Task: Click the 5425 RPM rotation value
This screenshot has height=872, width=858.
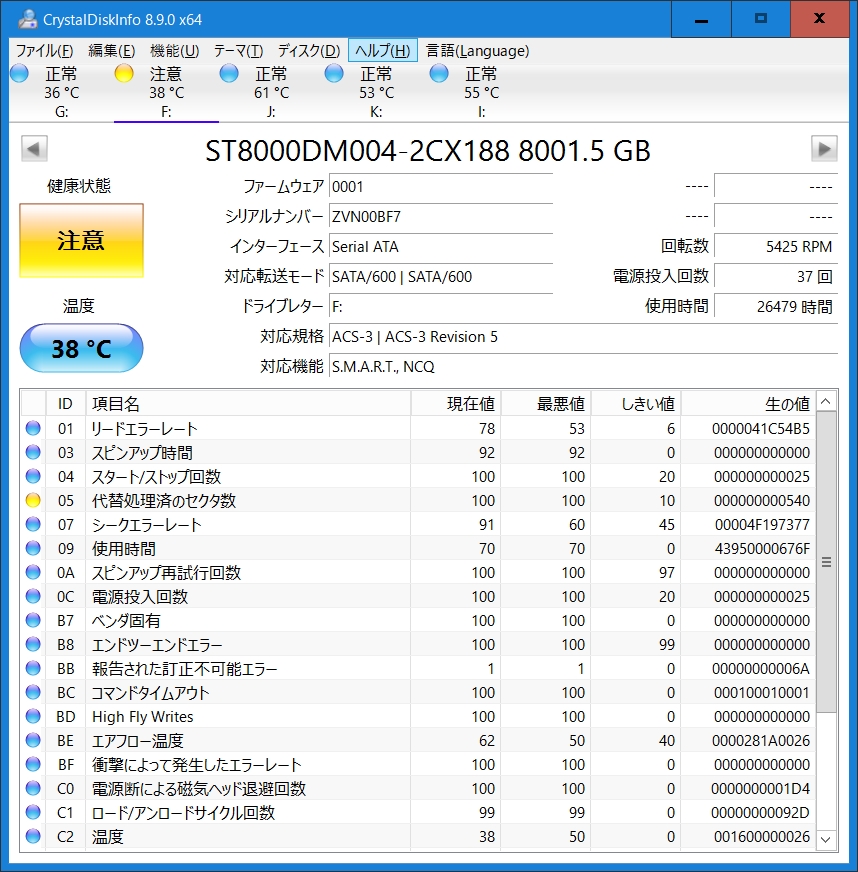Action: pyautogui.click(x=776, y=247)
